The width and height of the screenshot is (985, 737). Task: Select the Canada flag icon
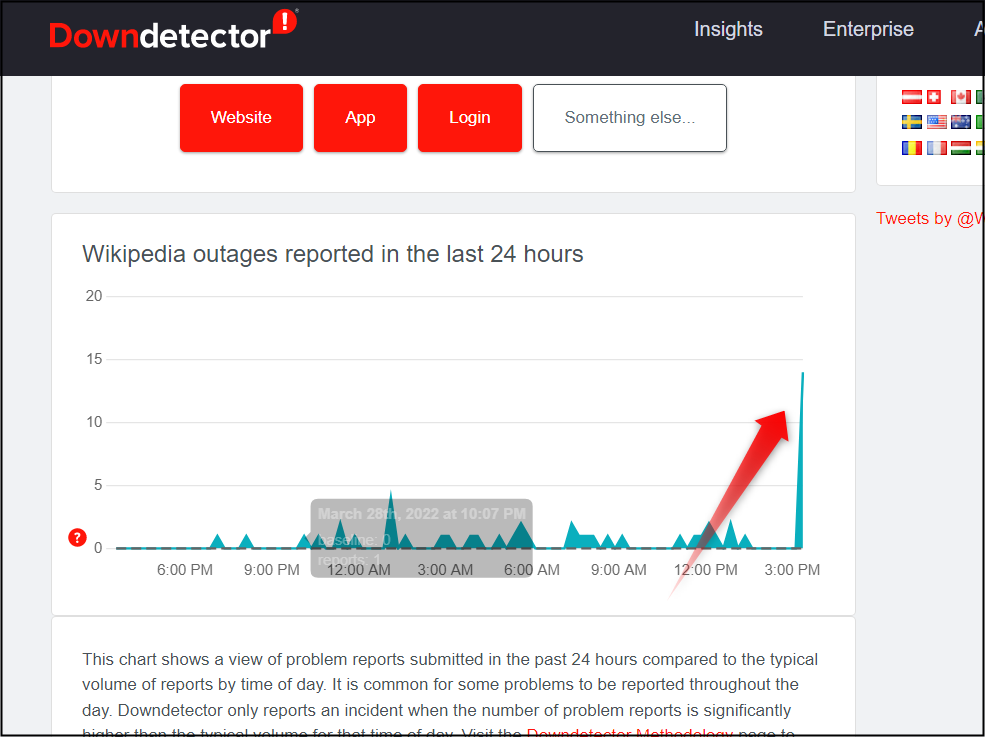pyautogui.click(x=961, y=97)
